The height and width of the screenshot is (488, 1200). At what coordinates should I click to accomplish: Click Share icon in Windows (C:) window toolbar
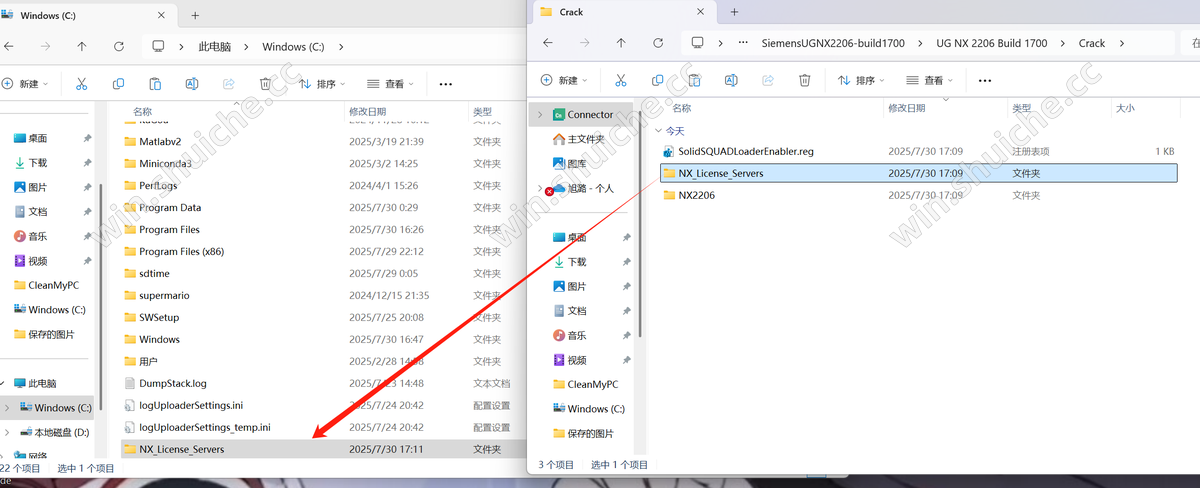pyautogui.click(x=228, y=84)
